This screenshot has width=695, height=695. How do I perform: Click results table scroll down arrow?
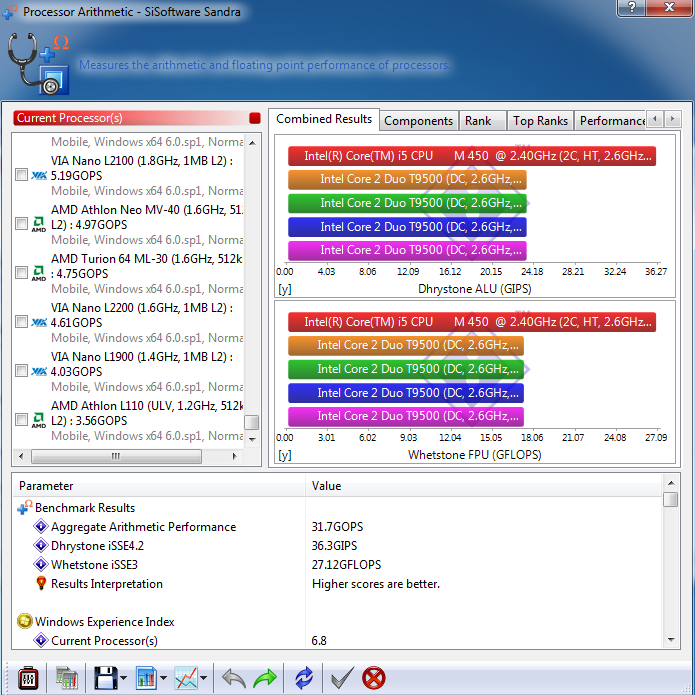click(671, 640)
